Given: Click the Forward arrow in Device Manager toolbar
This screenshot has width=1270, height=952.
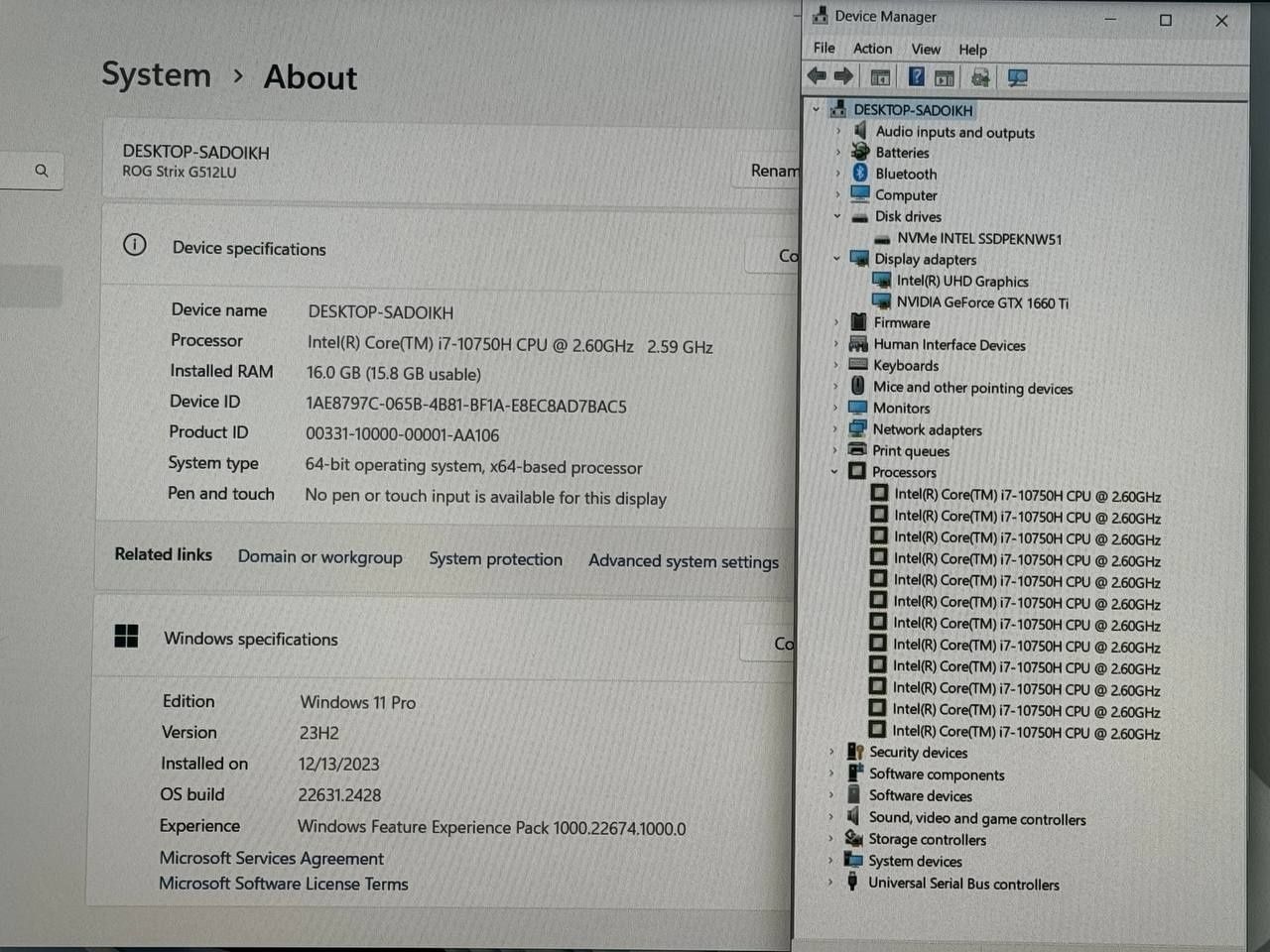Looking at the screenshot, I should [x=843, y=76].
